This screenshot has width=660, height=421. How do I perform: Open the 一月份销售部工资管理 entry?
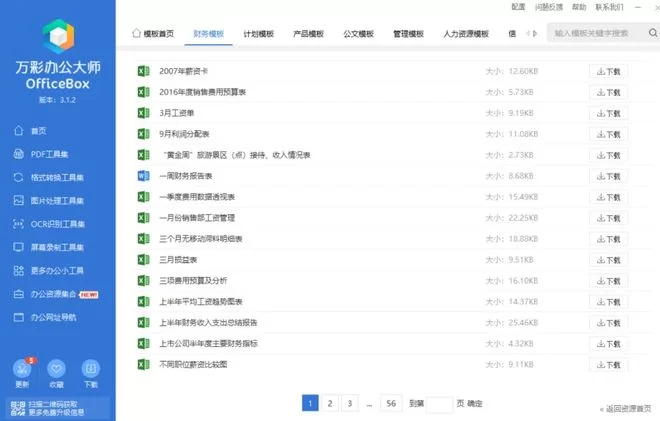(x=197, y=218)
